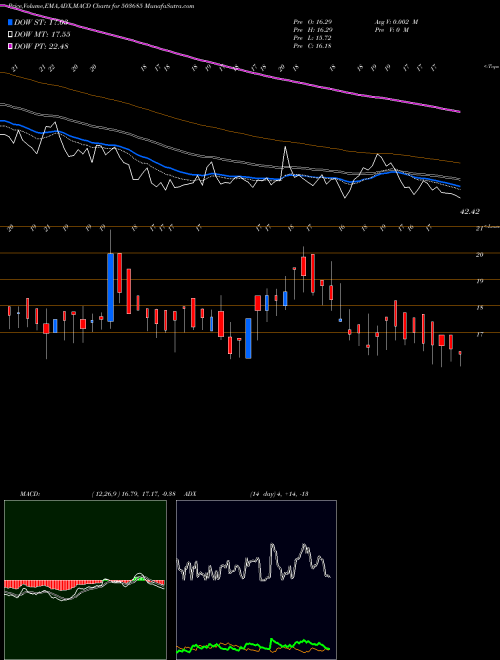Screen dimensions: 500x660
Task: Click the 19 price axis label
Action: click(479, 281)
